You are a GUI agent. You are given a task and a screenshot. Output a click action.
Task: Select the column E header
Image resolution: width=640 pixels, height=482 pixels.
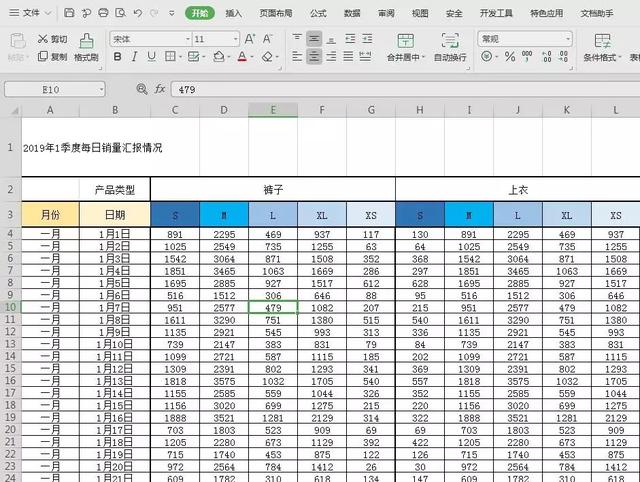click(273, 110)
